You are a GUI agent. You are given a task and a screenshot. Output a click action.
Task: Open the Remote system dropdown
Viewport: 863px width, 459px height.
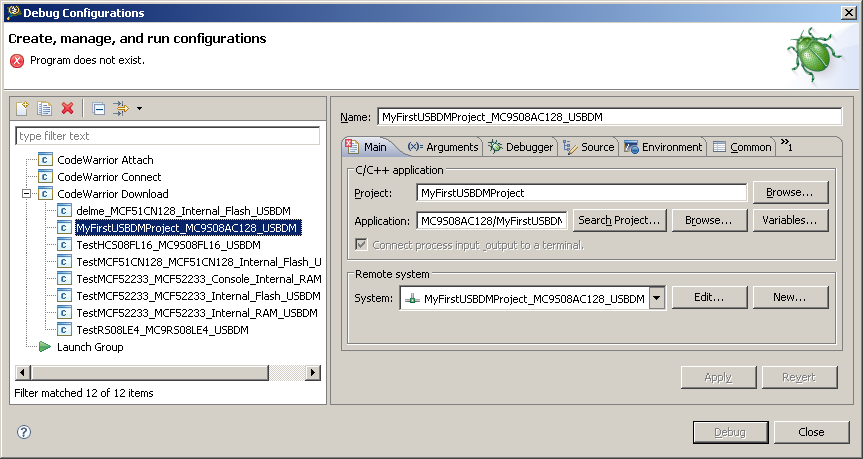(657, 298)
